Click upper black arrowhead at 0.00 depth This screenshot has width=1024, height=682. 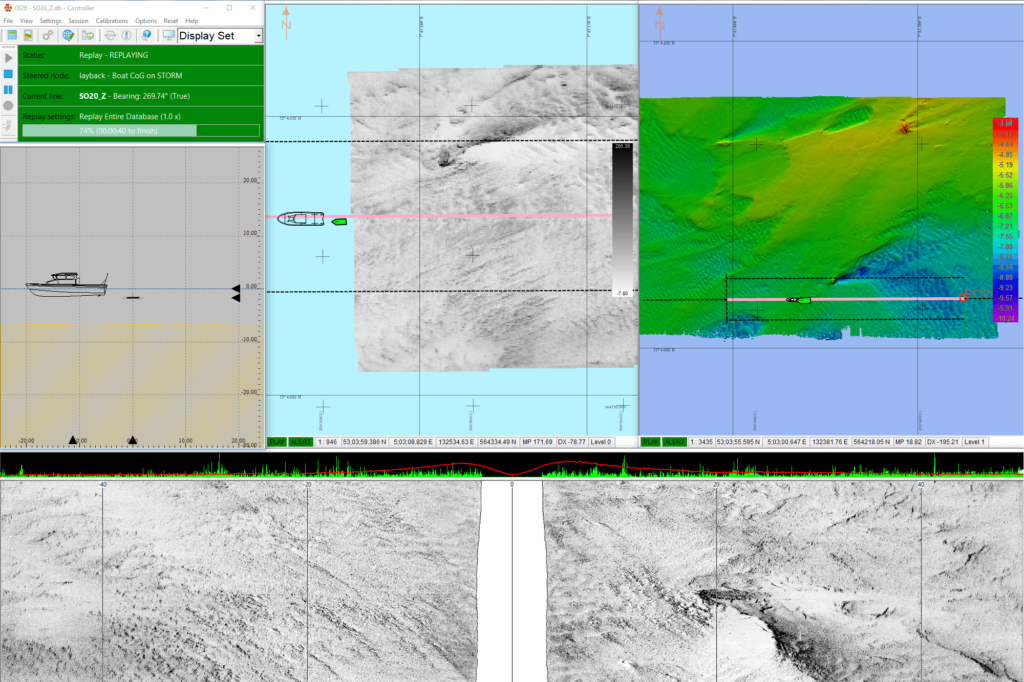236,288
